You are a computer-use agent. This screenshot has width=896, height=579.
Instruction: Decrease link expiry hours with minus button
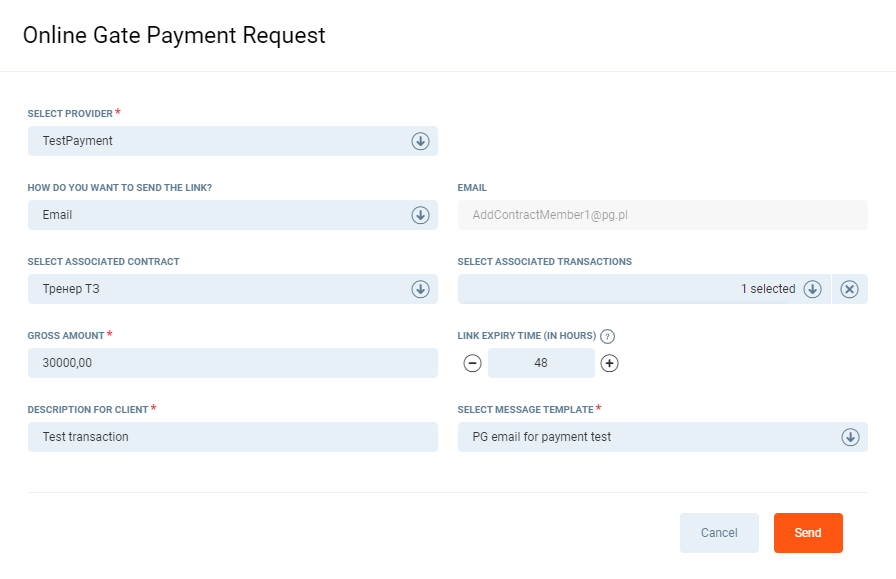point(473,363)
